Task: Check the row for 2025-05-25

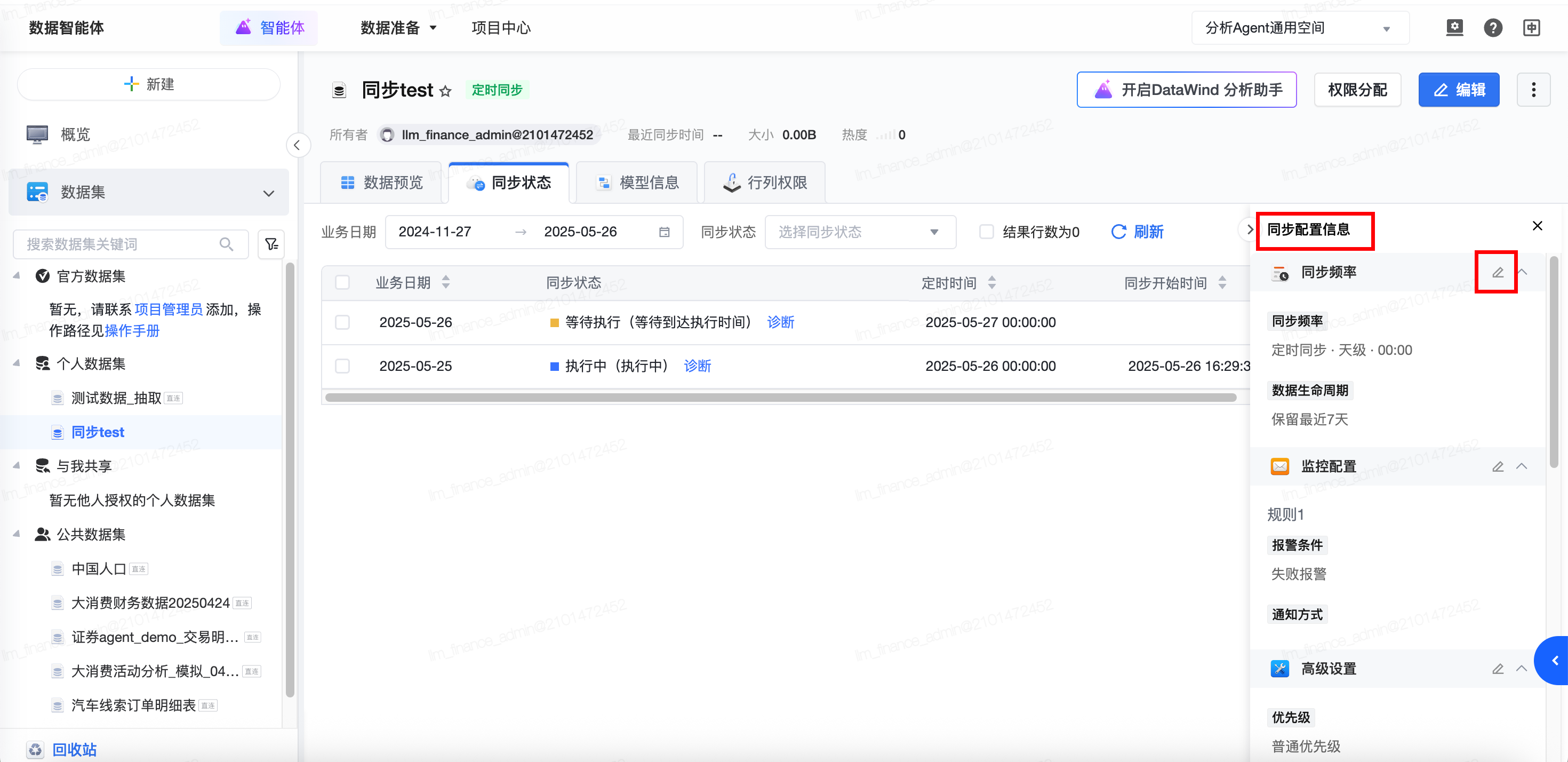Action: pos(343,366)
